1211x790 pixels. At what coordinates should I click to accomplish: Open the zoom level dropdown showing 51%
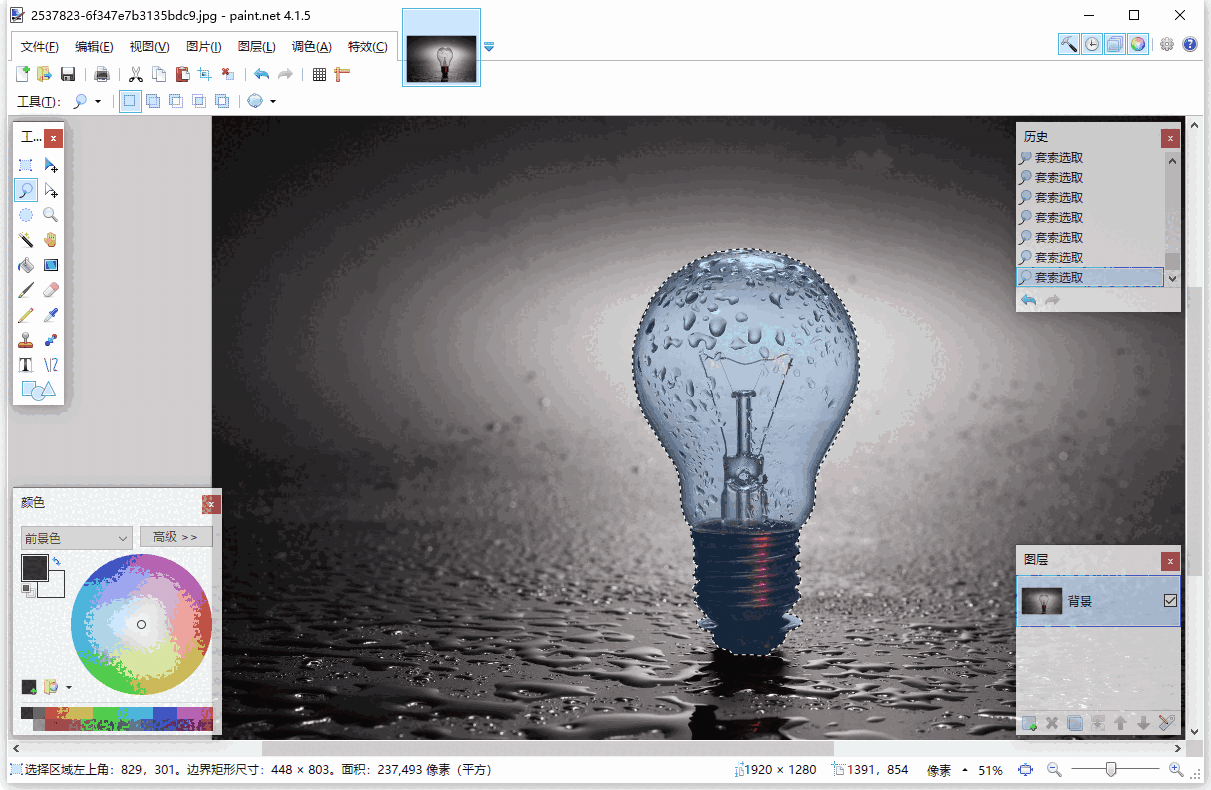pyautogui.click(x=991, y=770)
